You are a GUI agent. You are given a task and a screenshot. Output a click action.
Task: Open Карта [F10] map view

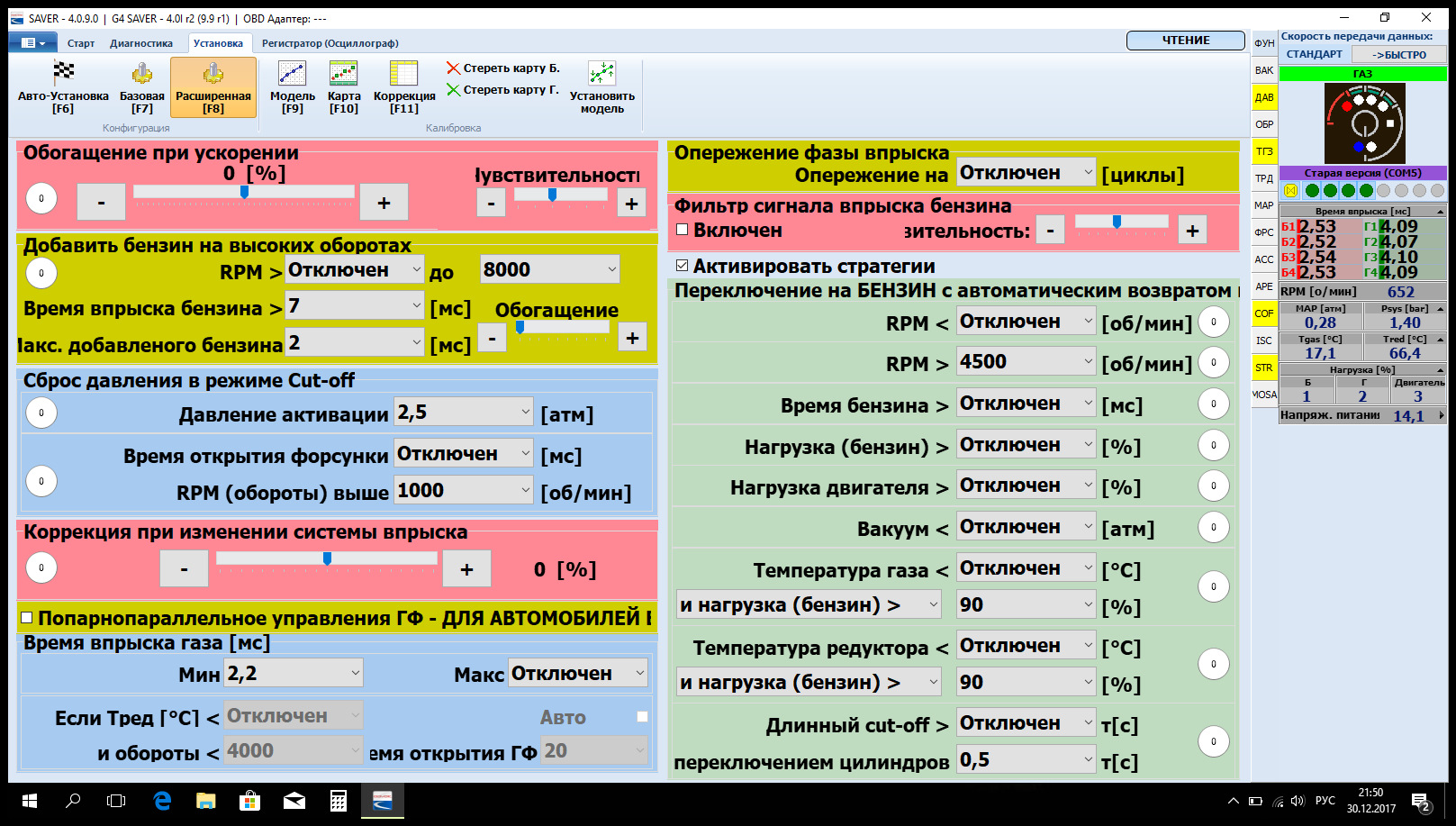(344, 87)
